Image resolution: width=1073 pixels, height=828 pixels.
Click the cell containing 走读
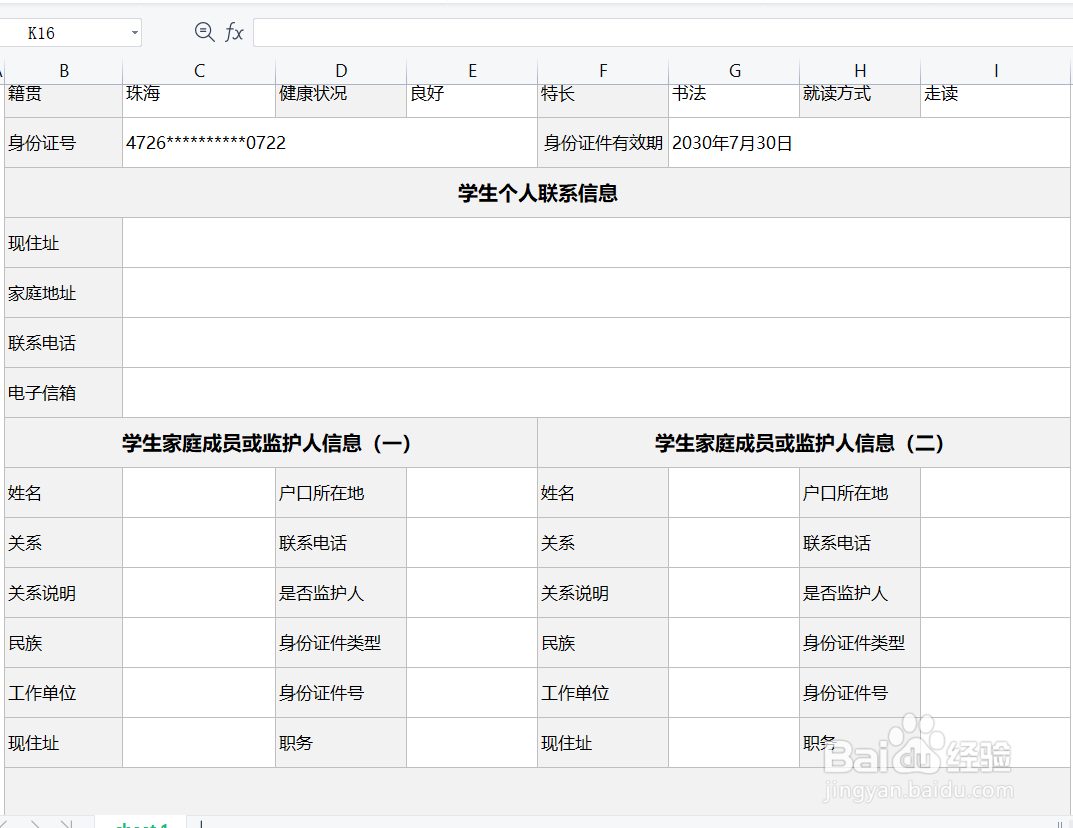(x=995, y=93)
